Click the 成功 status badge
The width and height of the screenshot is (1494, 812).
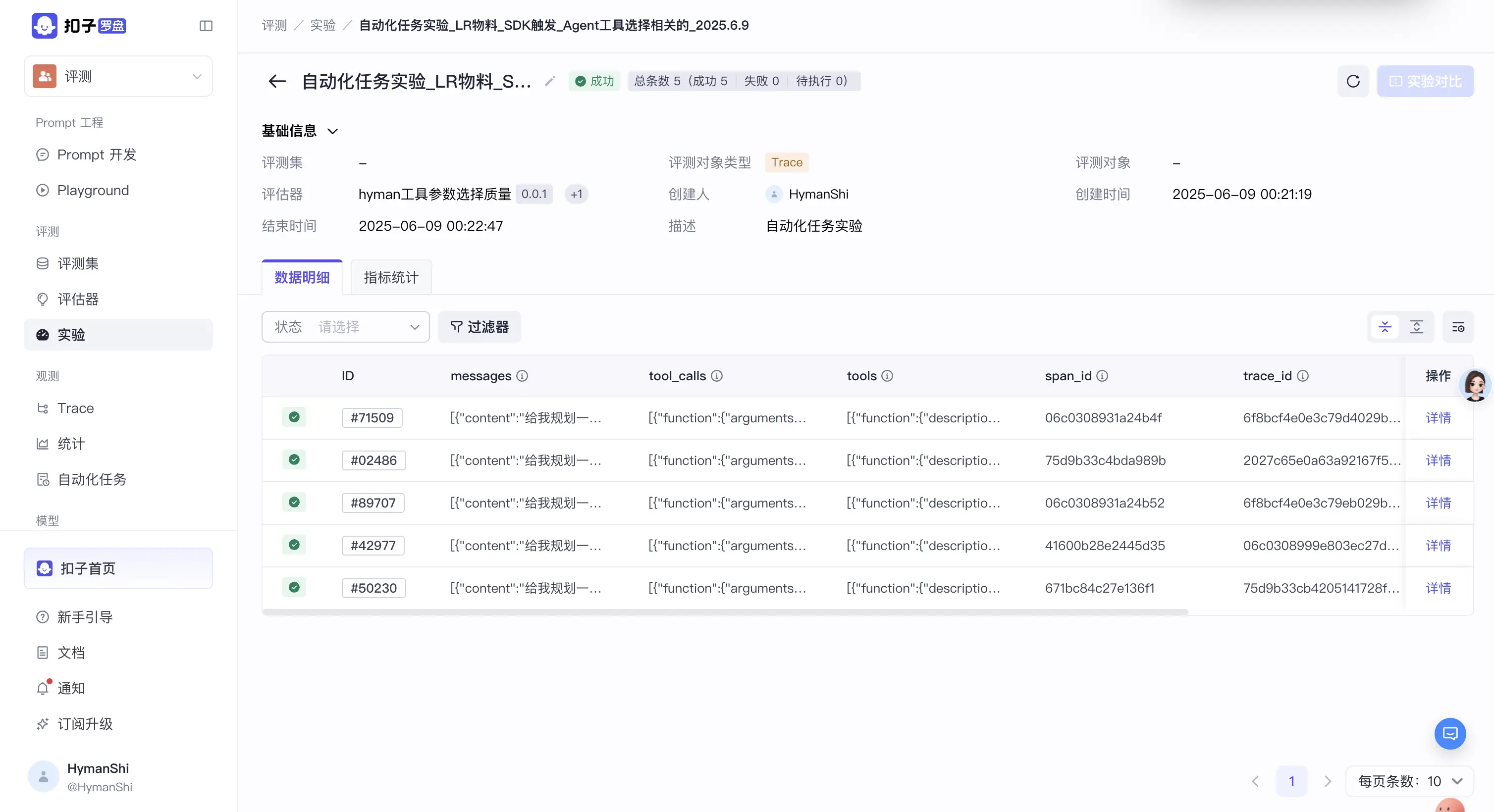pyautogui.click(x=594, y=81)
